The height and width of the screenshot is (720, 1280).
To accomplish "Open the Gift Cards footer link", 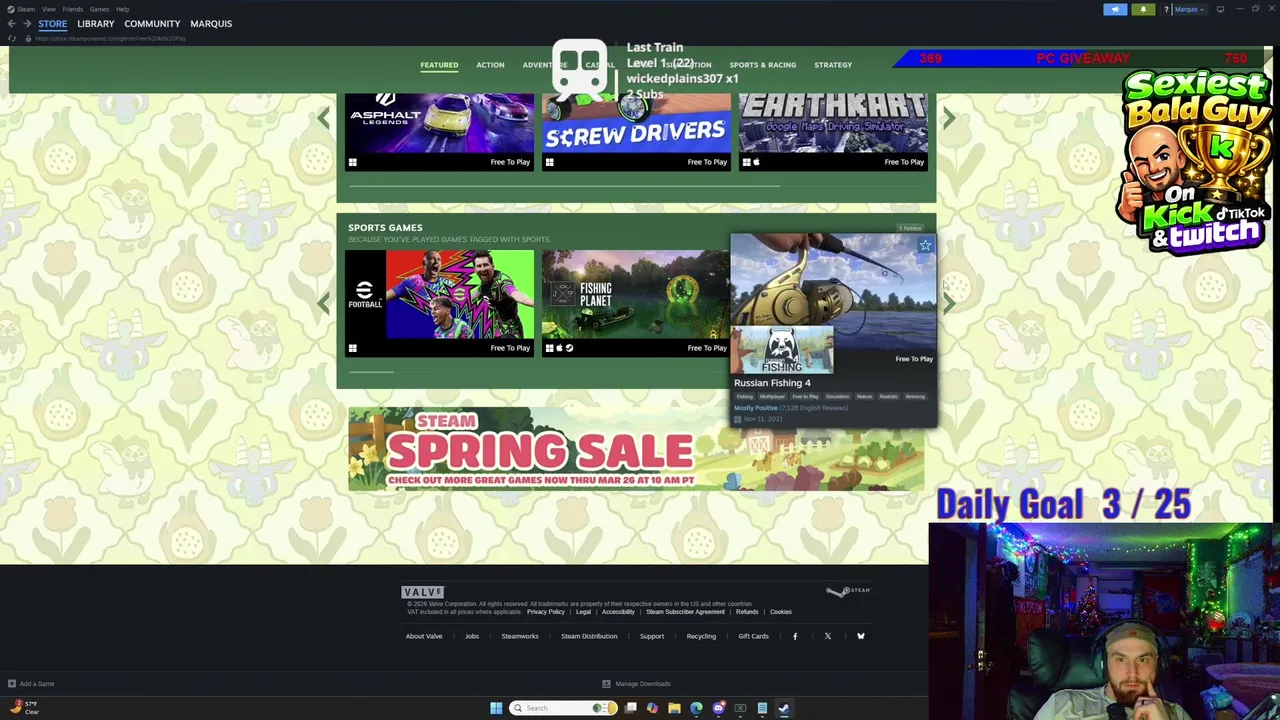I will [754, 636].
